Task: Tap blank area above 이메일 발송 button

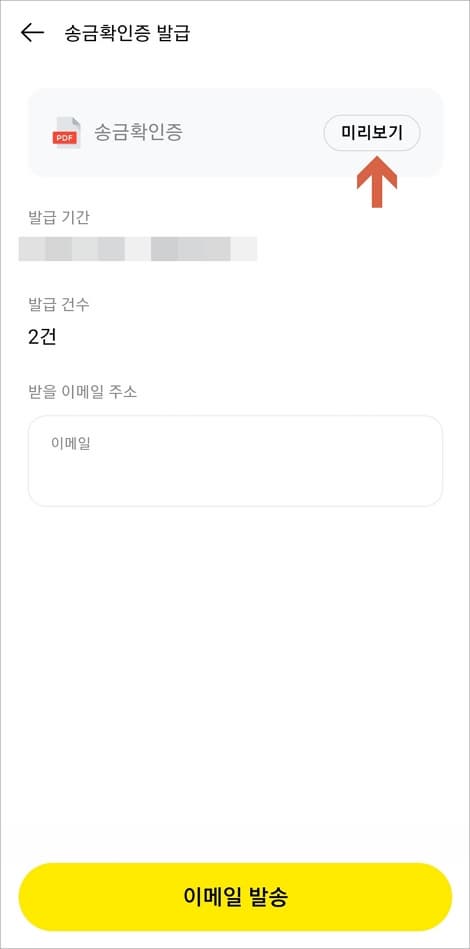Action: pos(235,684)
